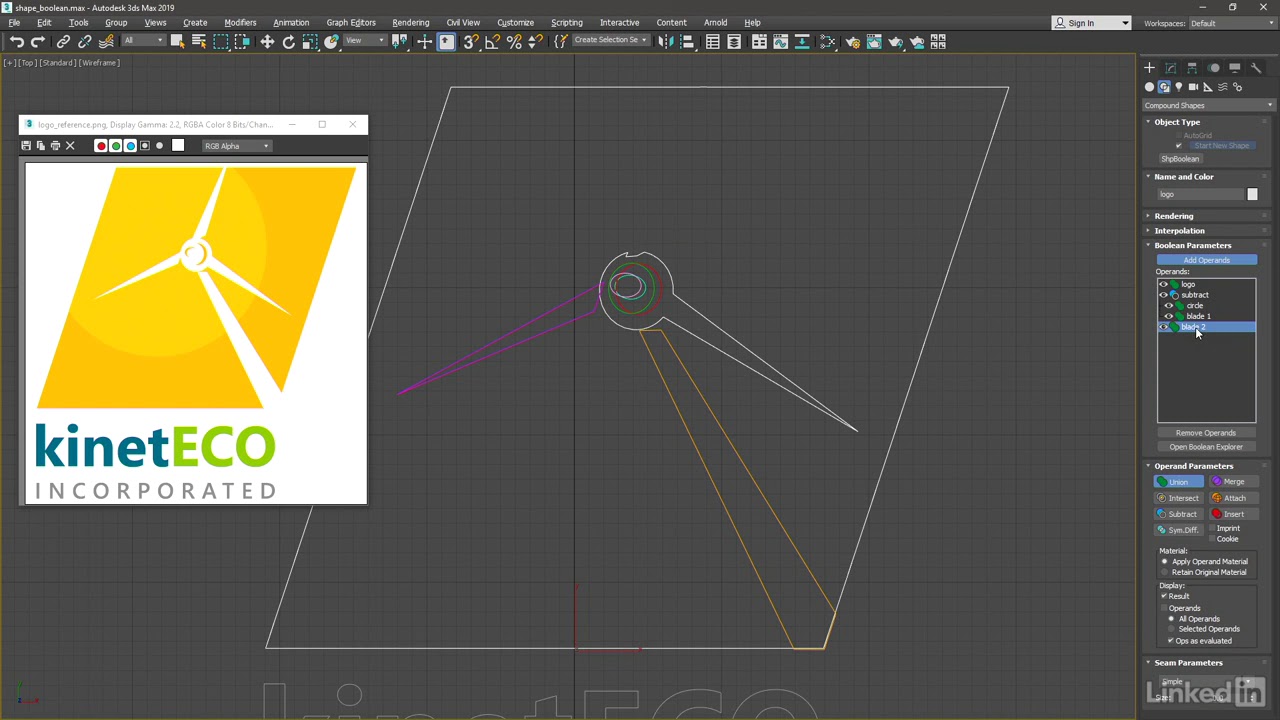Toggle 3D Snaps icon
Viewport: 1280px width, 720px height.
pyautogui.click(x=470, y=41)
